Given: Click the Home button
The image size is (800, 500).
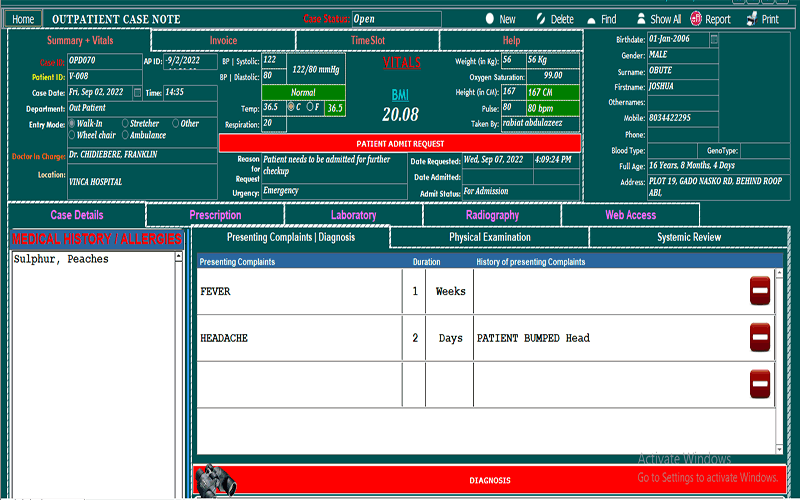Looking at the screenshot, I should [23, 19].
